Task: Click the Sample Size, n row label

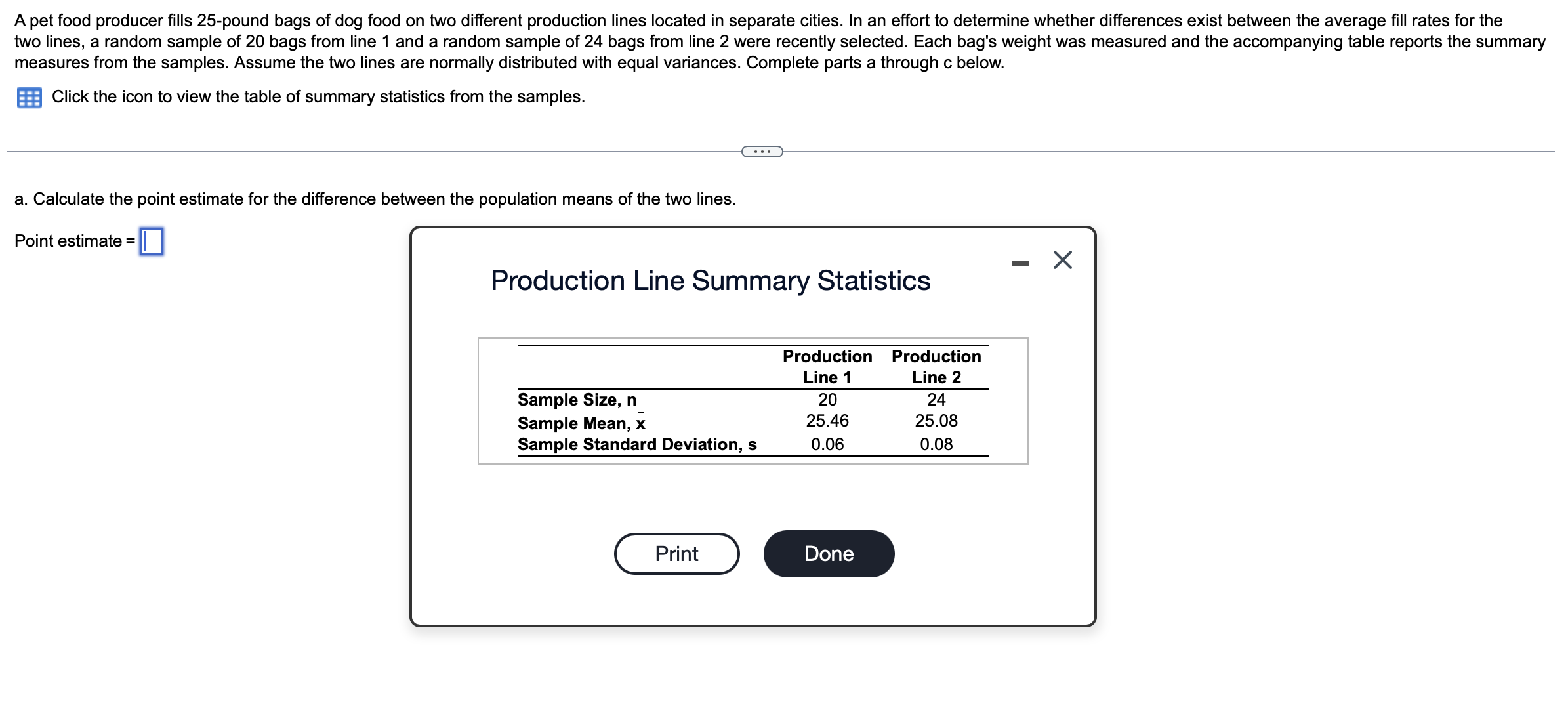Action: point(576,399)
